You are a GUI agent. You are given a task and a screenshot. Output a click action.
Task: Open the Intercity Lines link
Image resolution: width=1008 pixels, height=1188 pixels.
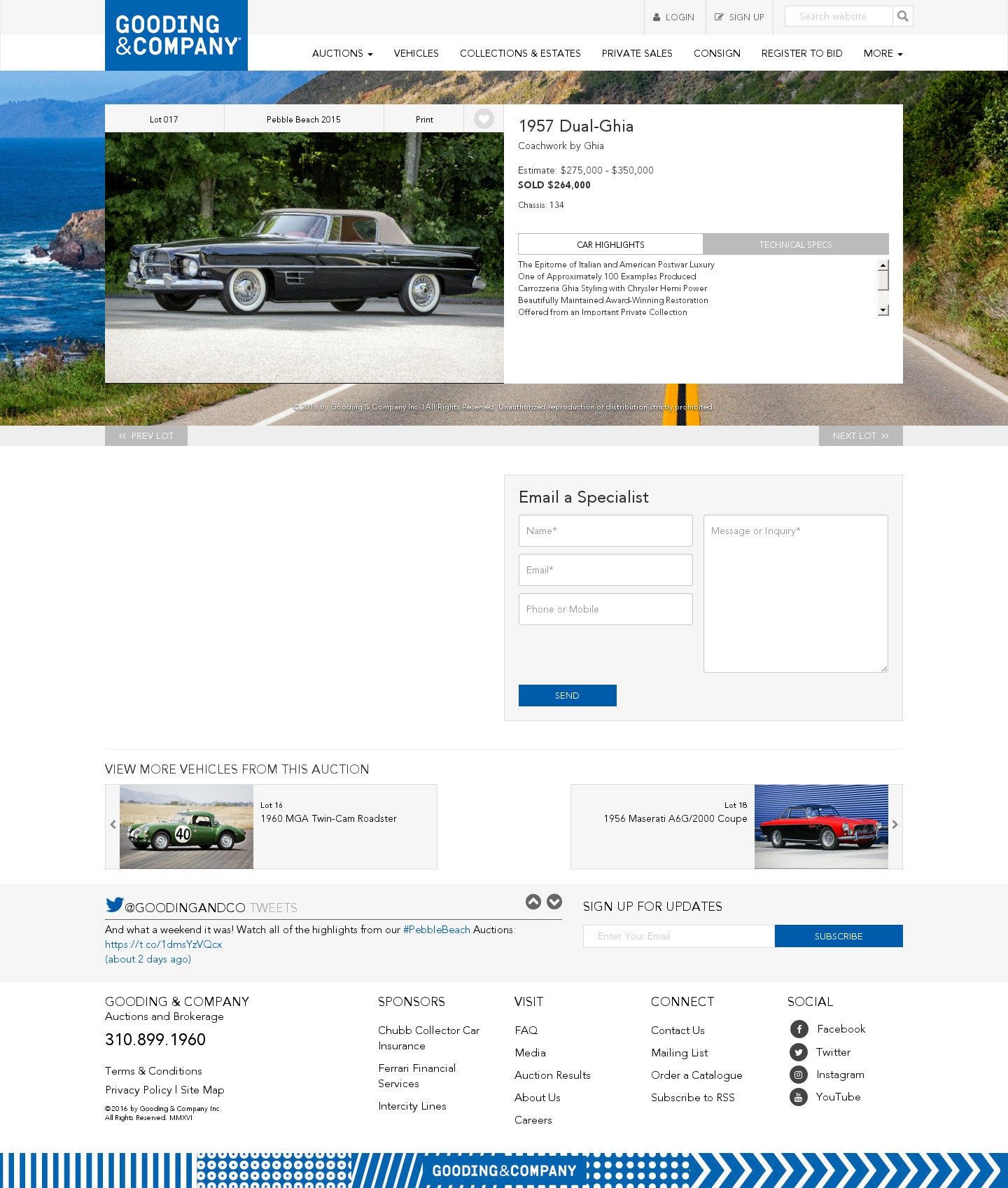[x=412, y=1106]
